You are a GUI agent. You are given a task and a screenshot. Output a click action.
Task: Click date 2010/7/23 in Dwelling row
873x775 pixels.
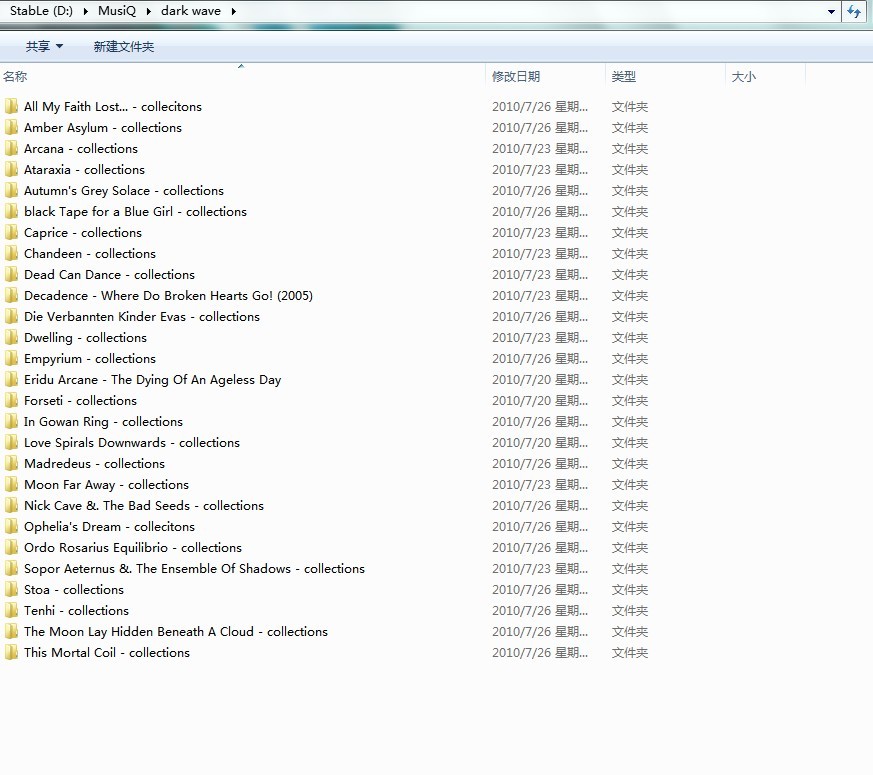[x=540, y=337]
